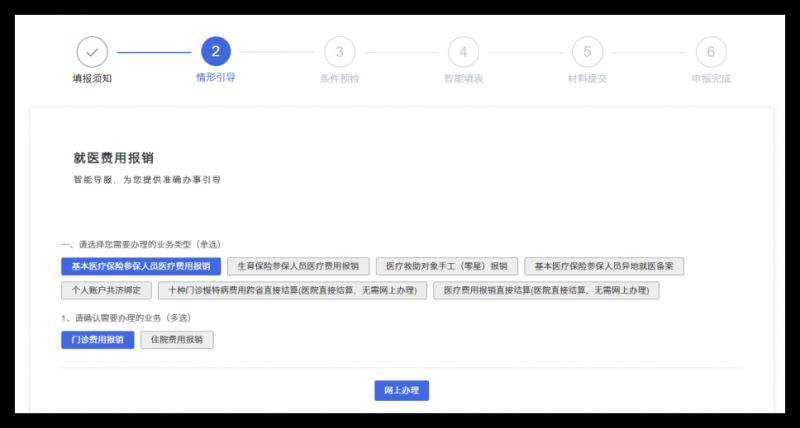
Task: Toggle 住院费用报销 selection
Action: tap(177, 340)
